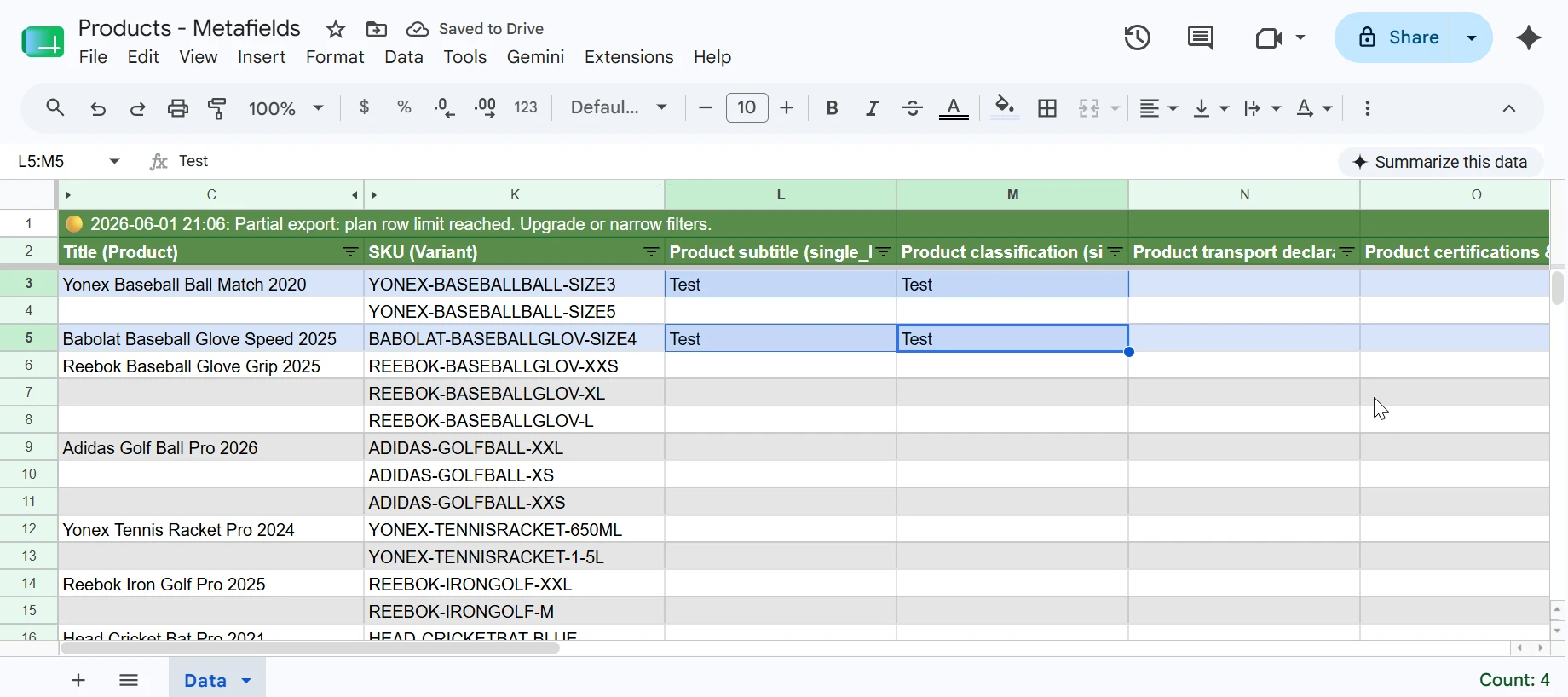Expand hidden columns left of column C
The height and width of the screenshot is (697, 1568).
coord(68,195)
